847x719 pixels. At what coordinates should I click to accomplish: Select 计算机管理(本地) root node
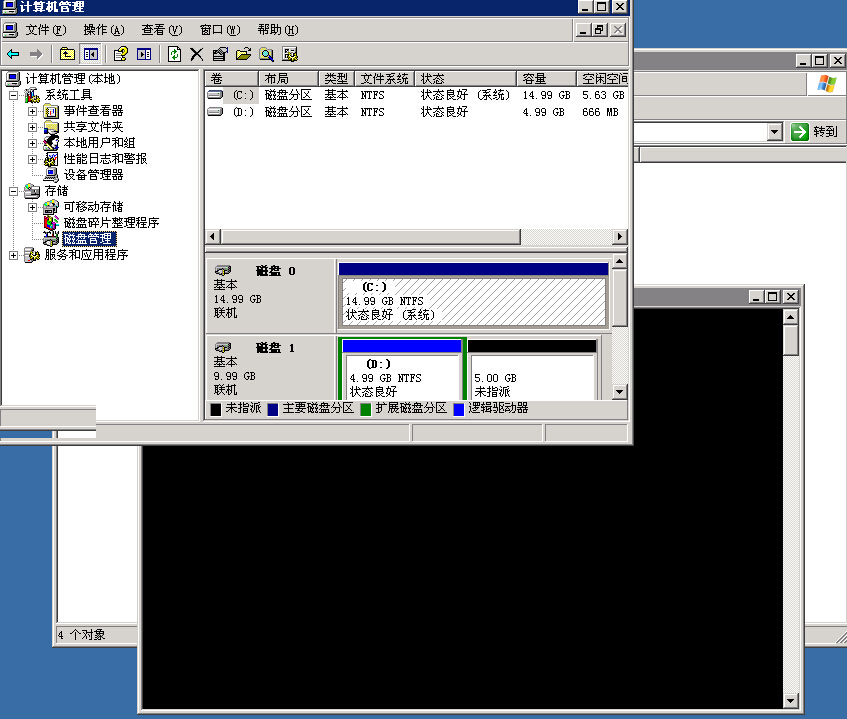(x=72, y=79)
